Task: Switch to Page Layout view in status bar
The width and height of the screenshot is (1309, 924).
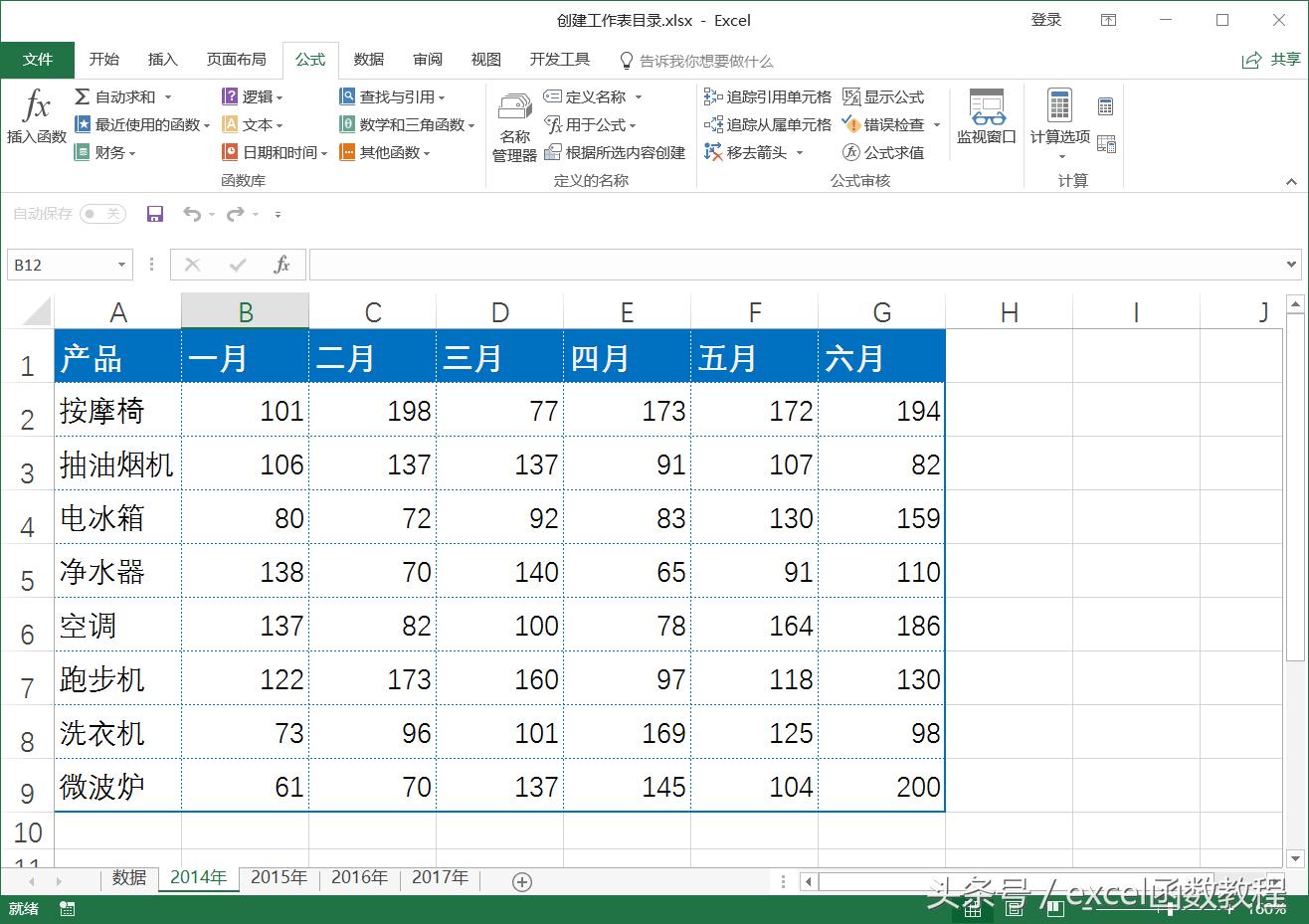Action: [1013, 908]
